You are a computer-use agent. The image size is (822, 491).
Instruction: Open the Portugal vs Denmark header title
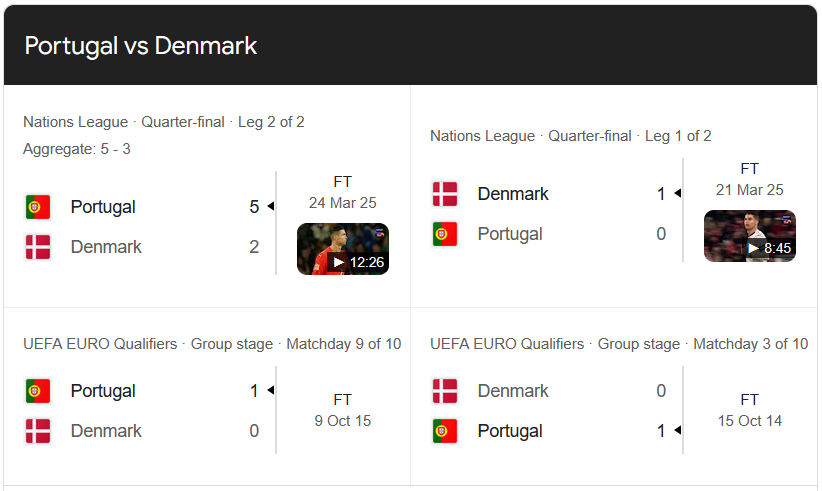(141, 46)
